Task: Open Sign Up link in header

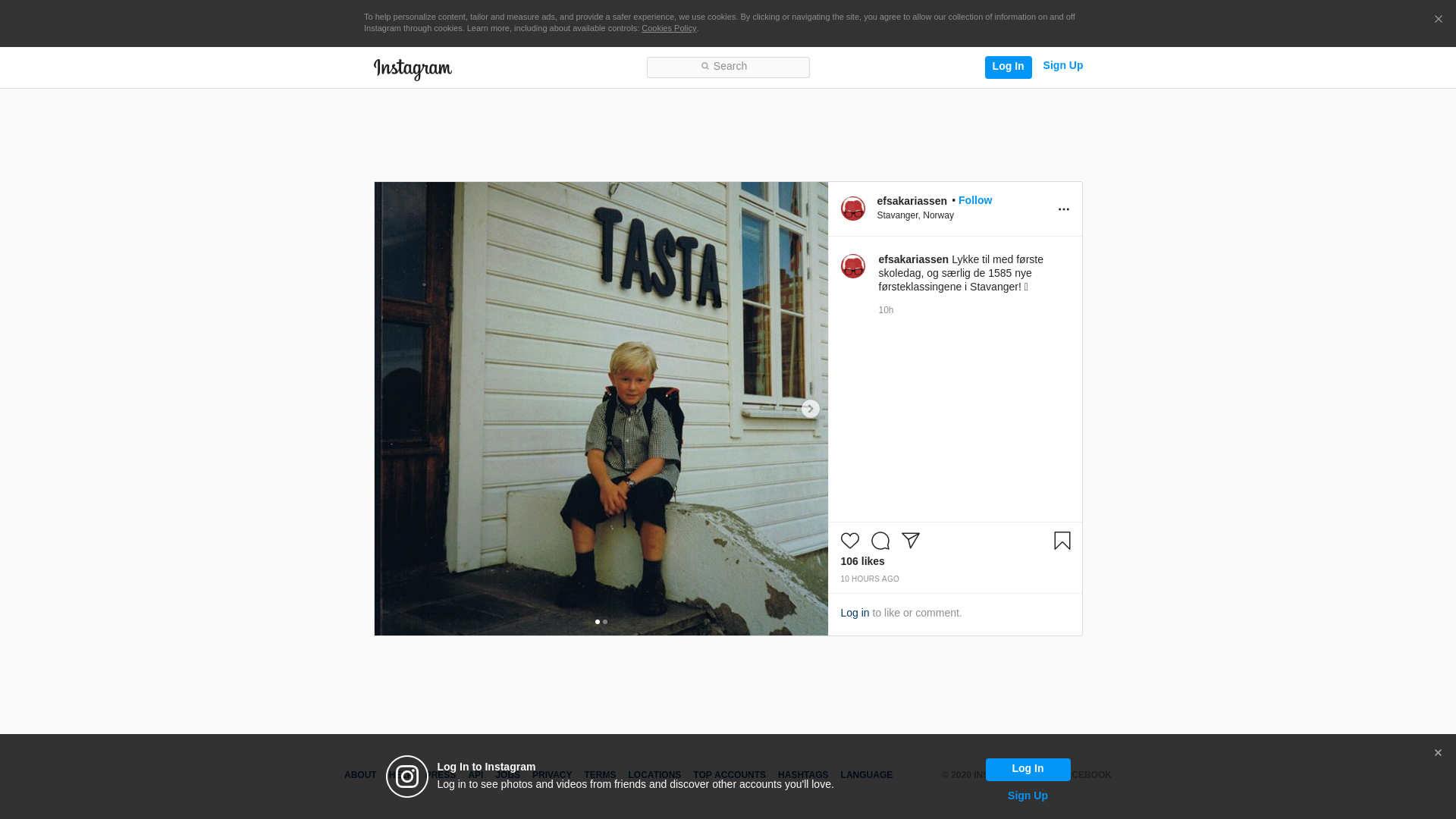Action: [1062, 65]
